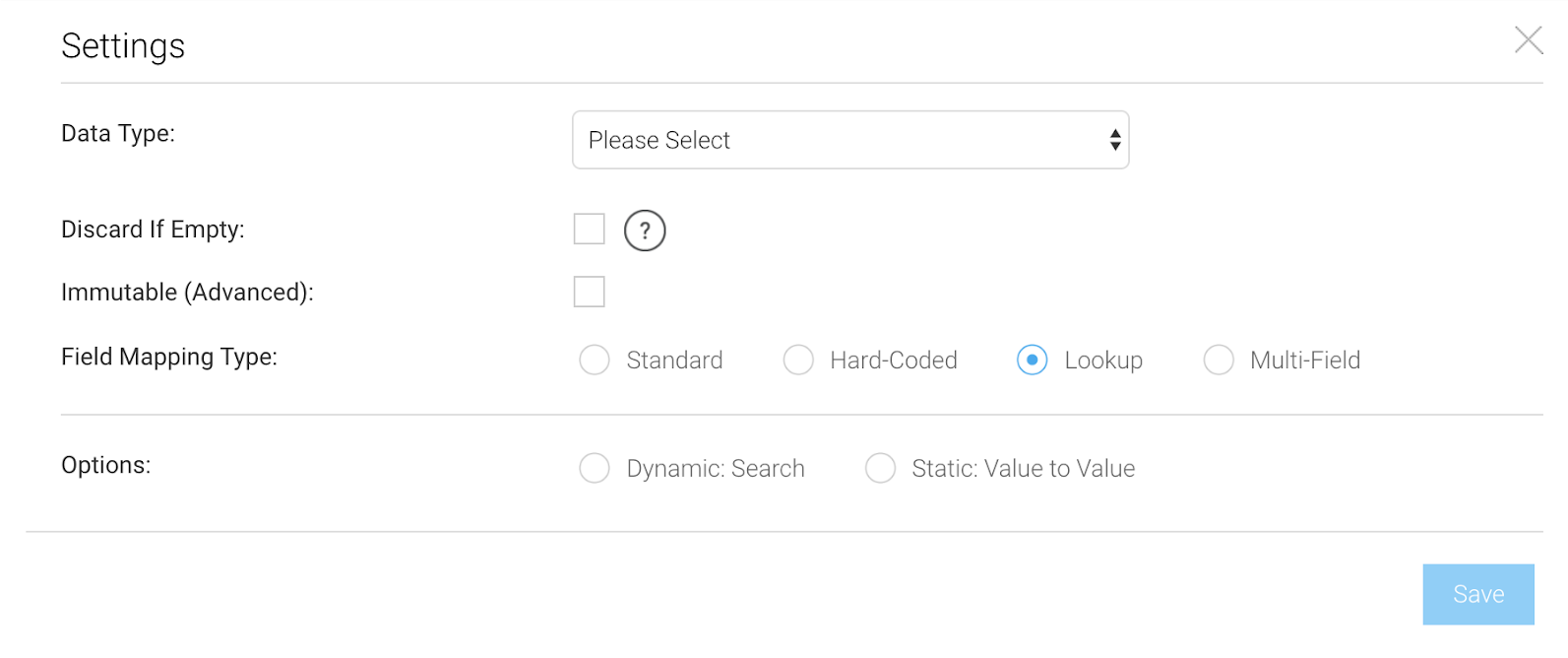
Task: Close the Settings dialog with the X
Action: click(x=1528, y=40)
